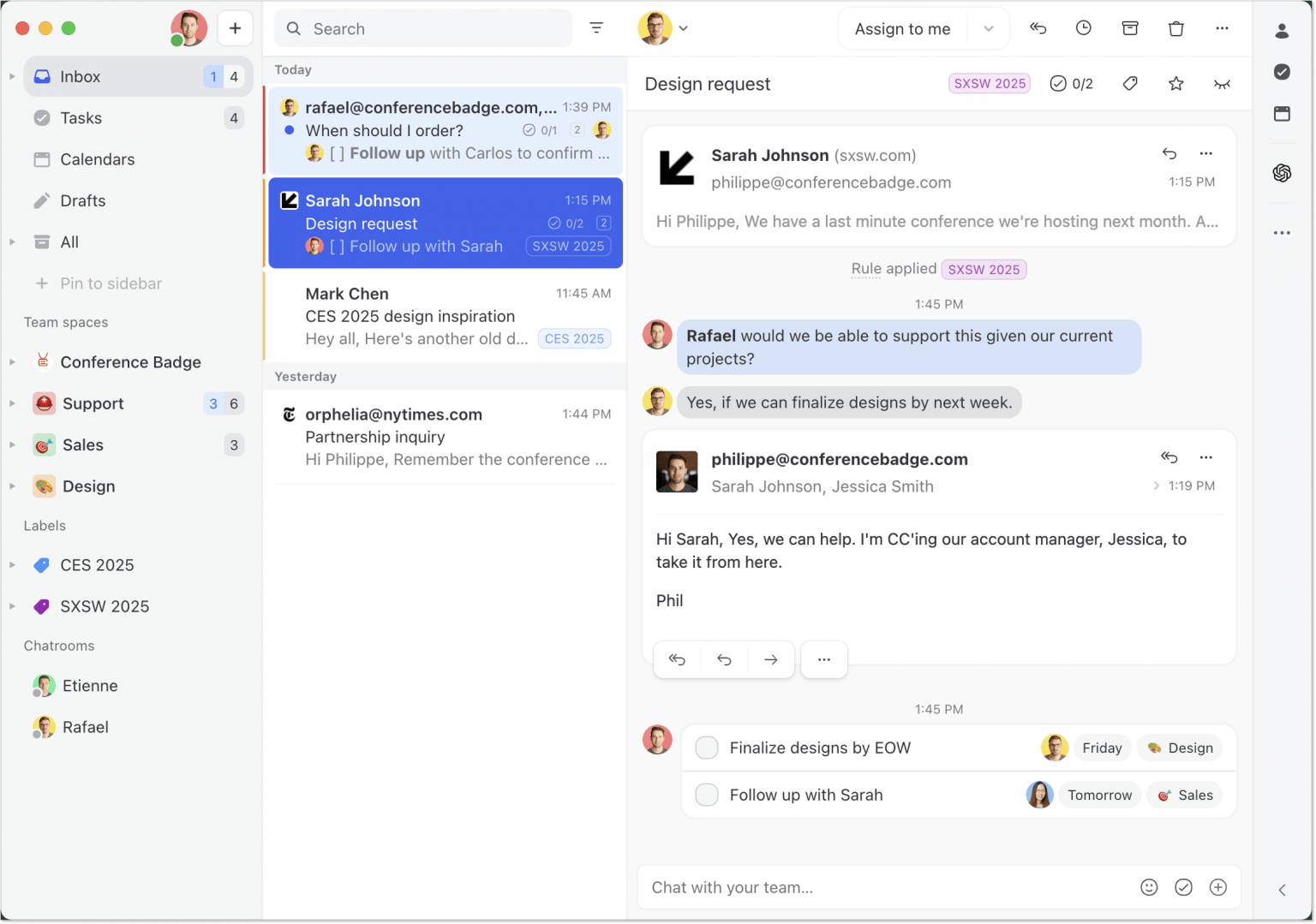Screen dimensions: 1316x924
Task: Click the reply-all button below Philippe's message
Action: tap(677, 659)
